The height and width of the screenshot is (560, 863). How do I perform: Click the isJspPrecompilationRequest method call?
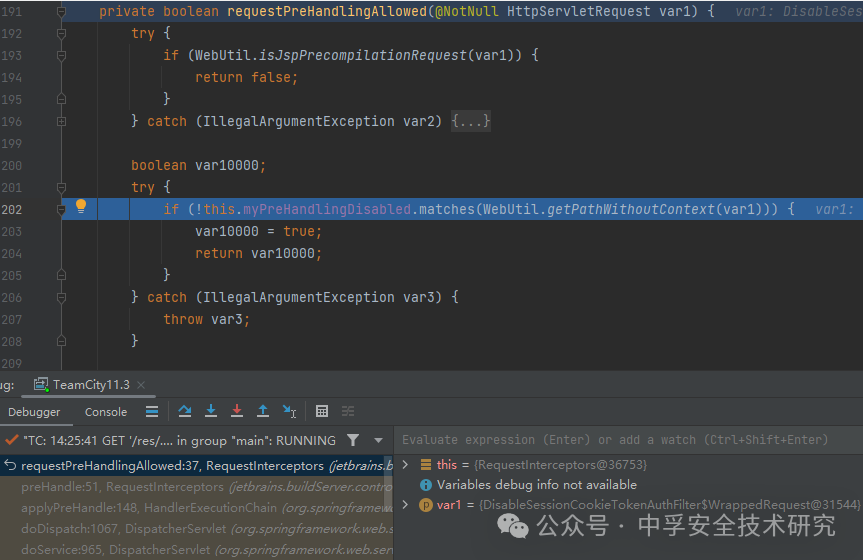point(363,55)
